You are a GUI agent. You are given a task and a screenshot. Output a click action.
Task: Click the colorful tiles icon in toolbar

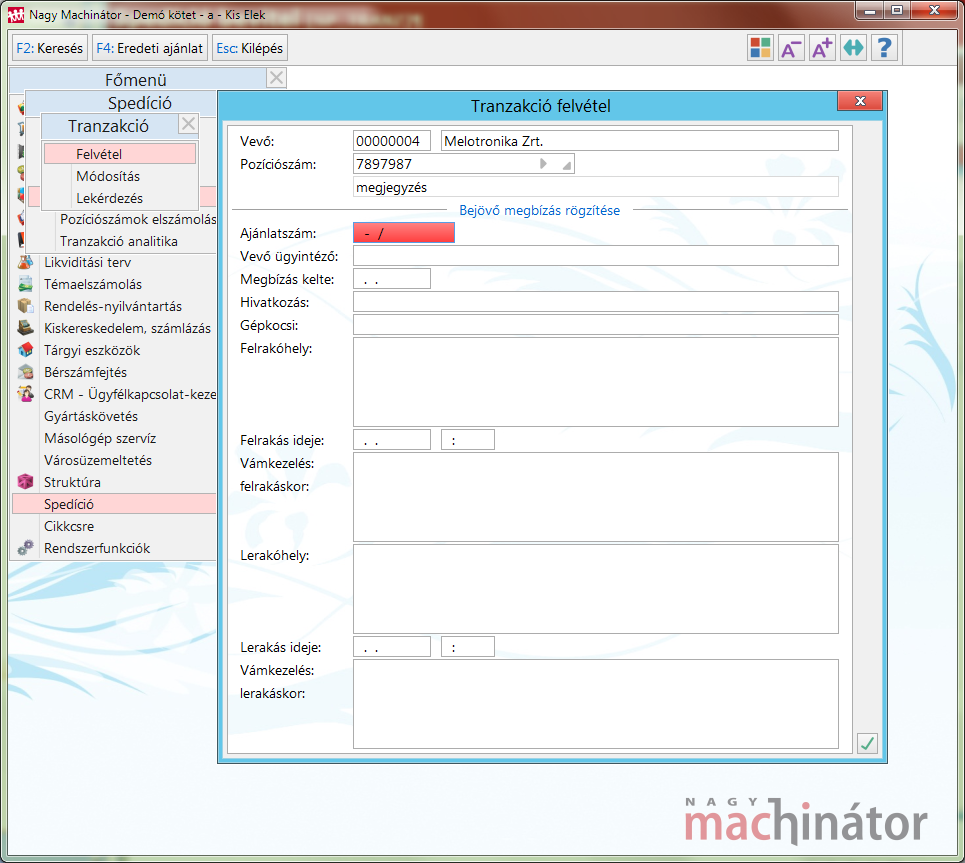pyautogui.click(x=760, y=47)
